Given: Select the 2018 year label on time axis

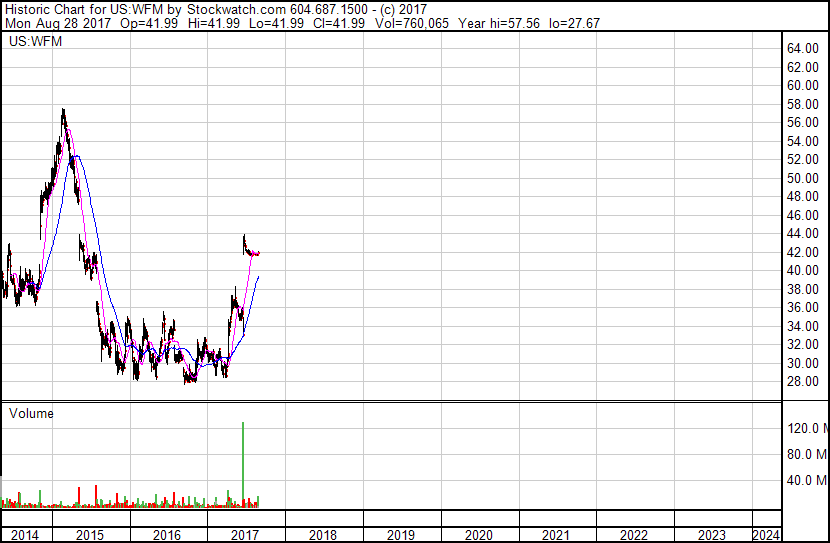Looking at the screenshot, I should (x=323, y=535).
